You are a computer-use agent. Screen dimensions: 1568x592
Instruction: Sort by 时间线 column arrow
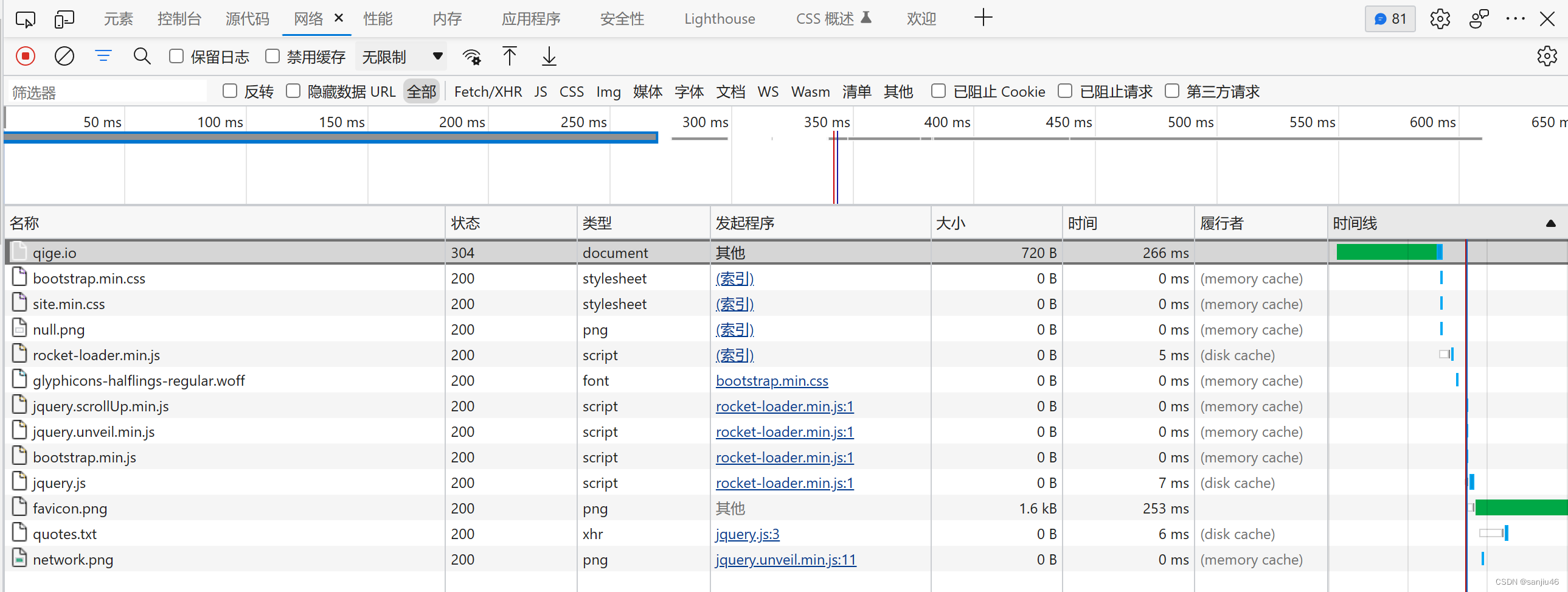tap(1550, 223)
